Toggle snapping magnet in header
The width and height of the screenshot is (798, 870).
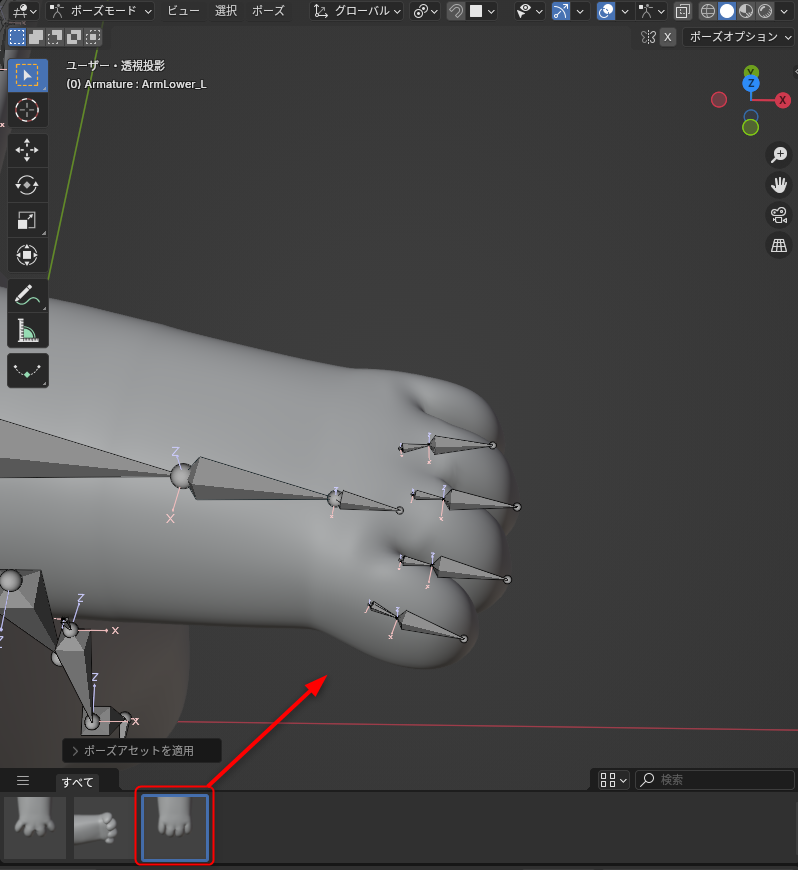point(456,11)
